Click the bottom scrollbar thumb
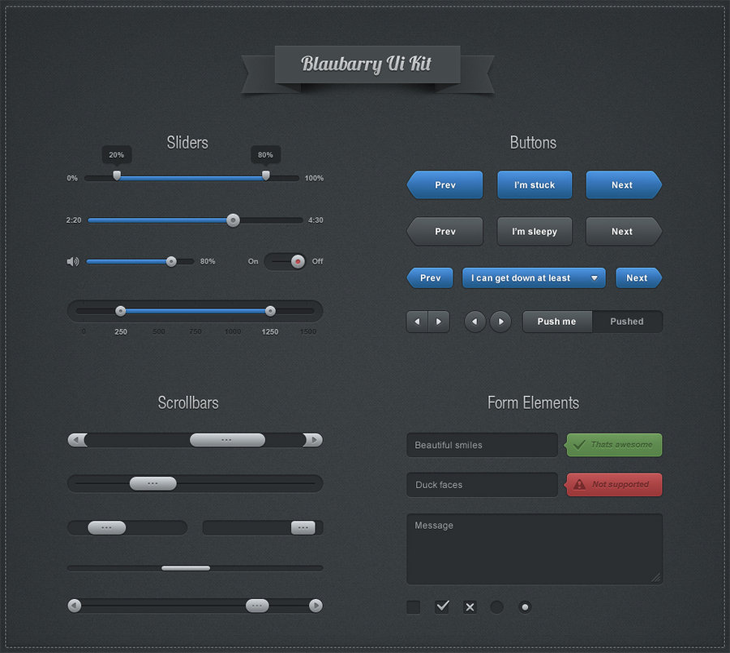This screenshot has width=730, height=653. coord(257,606)
